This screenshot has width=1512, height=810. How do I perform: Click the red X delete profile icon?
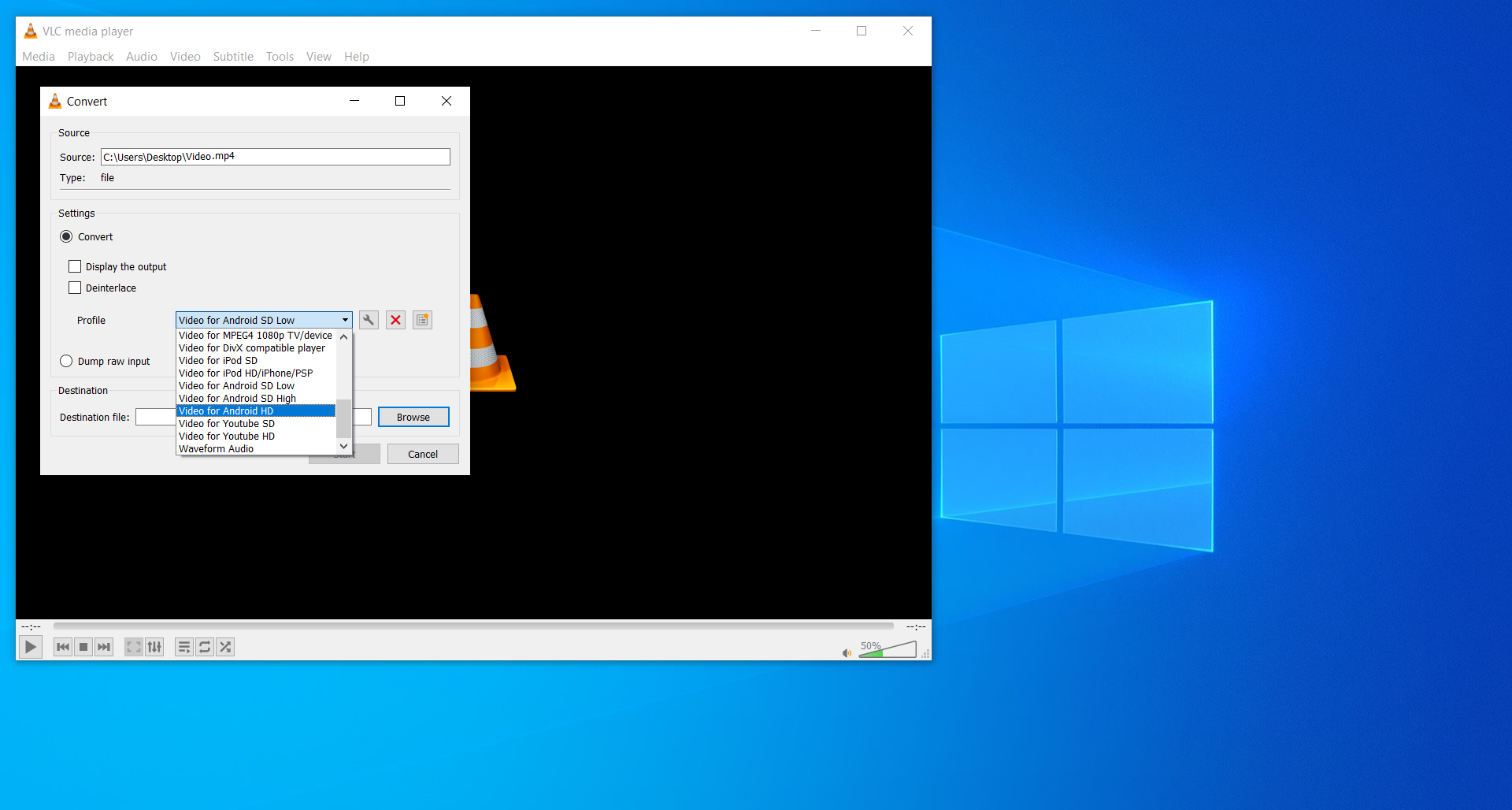[395, 320]
